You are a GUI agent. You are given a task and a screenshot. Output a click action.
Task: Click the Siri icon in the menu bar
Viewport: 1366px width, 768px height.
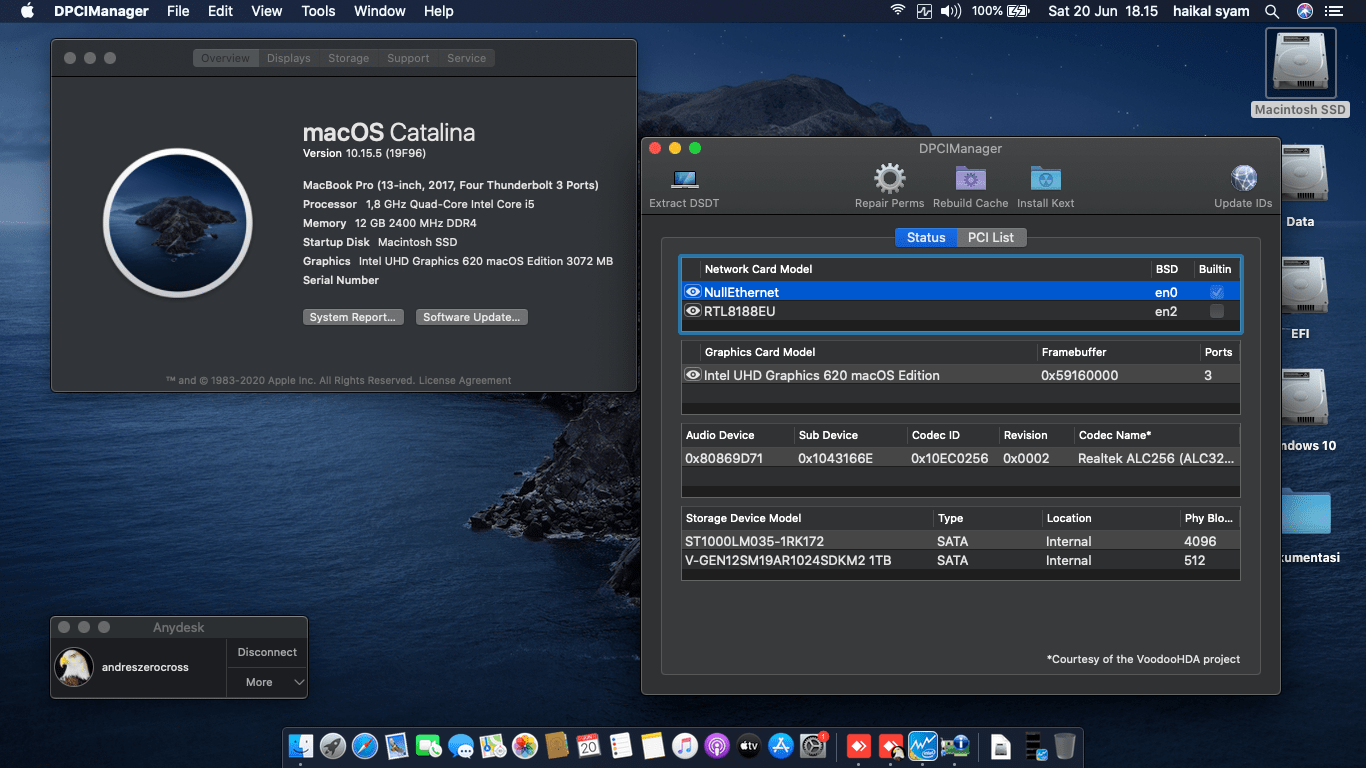[x=1305, y=11]
